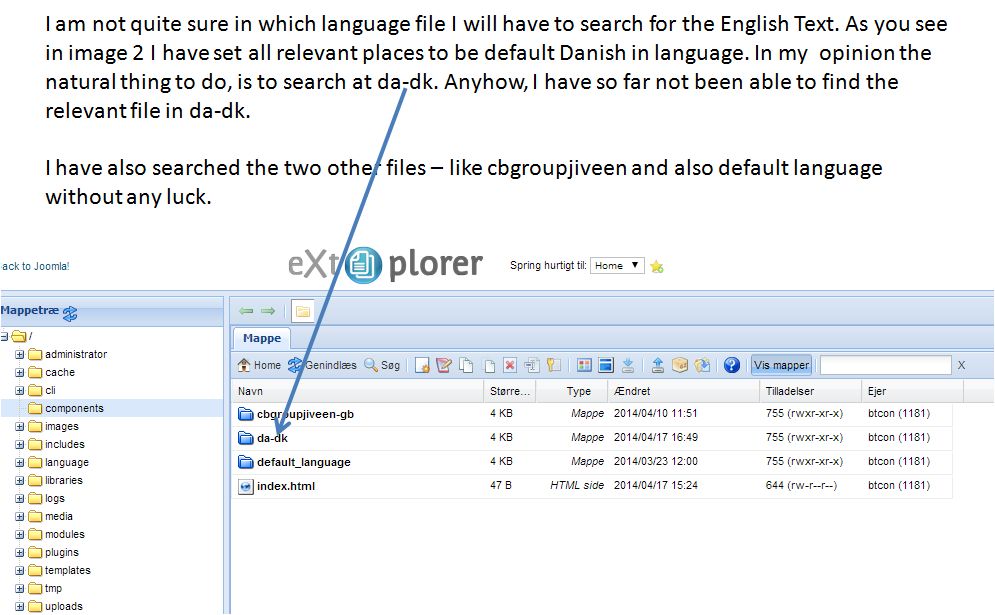
Task: Click the eXtplorer logo
Action: point(385,264)
